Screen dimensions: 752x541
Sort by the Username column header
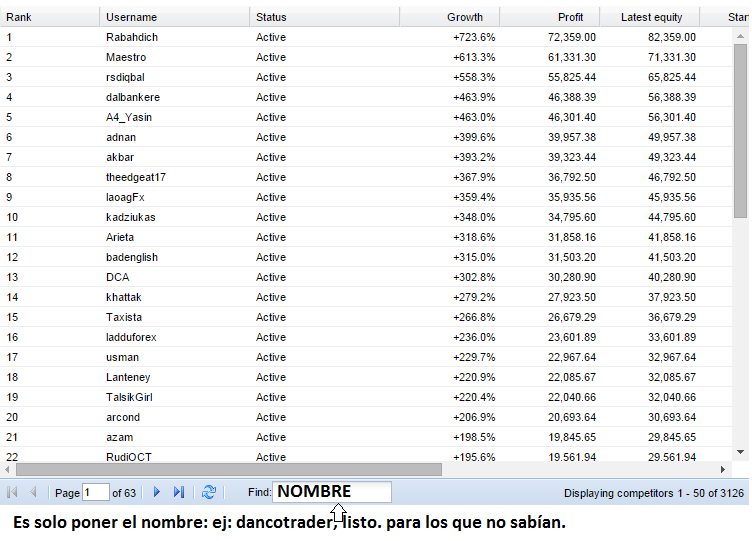(174, 17)
